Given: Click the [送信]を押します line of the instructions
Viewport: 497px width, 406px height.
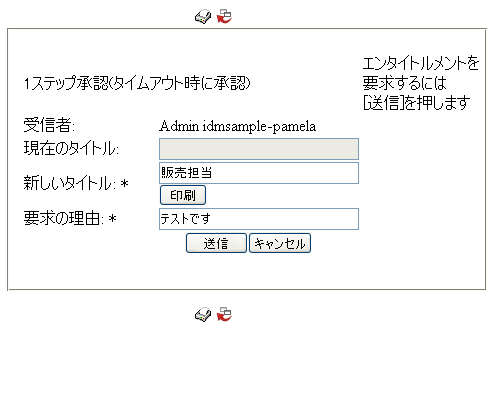Looking at the screenshot, I should pos(416,103).
